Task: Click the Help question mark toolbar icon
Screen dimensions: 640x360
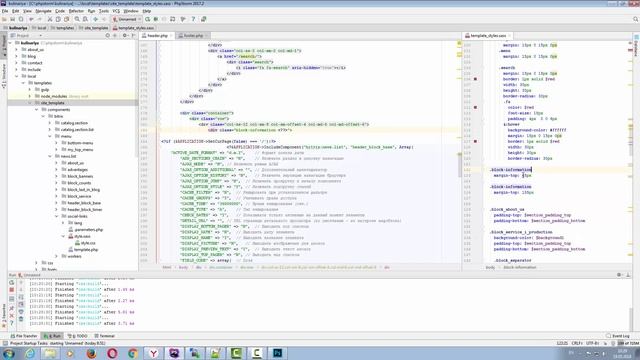Action: click(193, 19)
